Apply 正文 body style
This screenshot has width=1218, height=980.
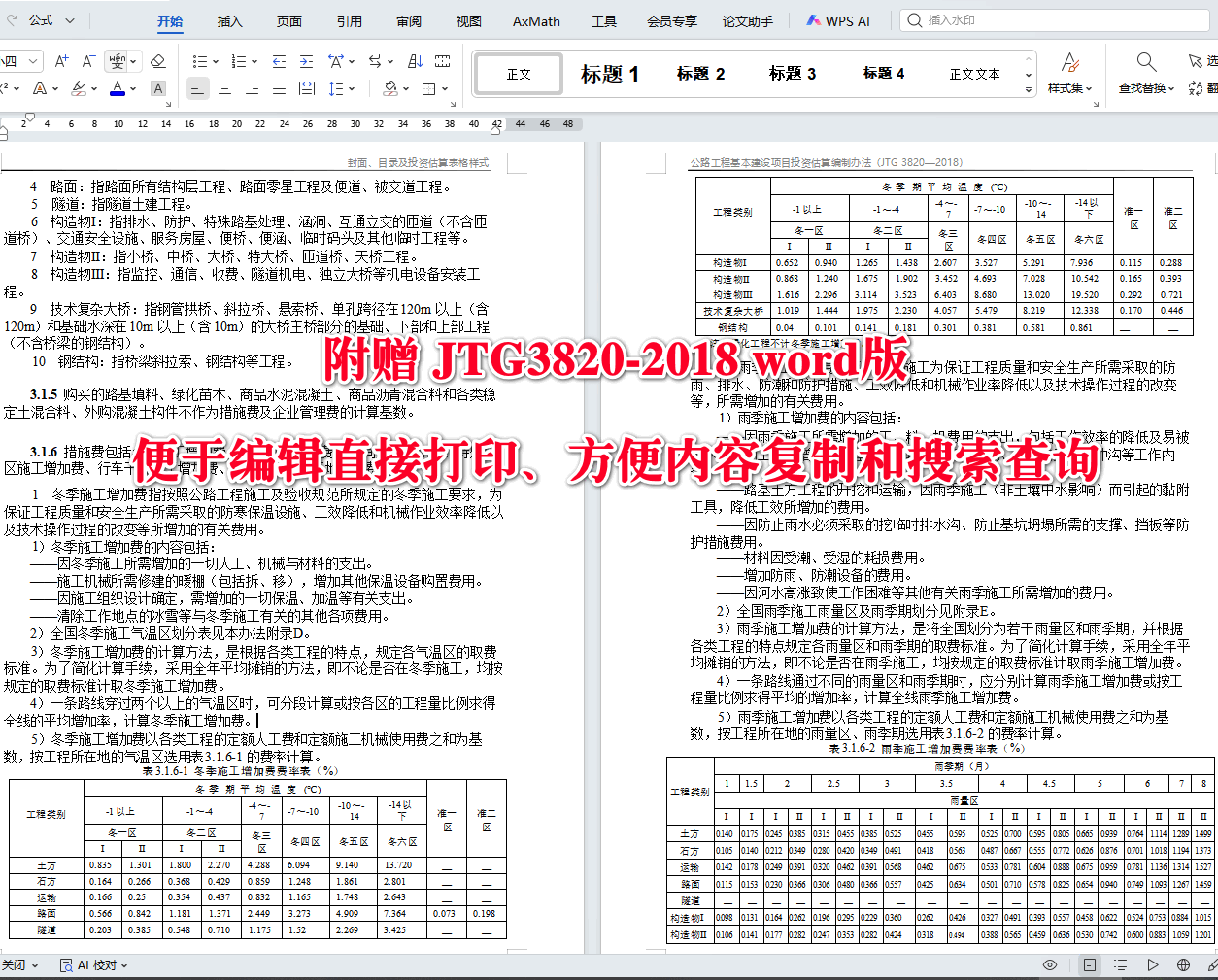pyautogui.click(x=519, y=74)
